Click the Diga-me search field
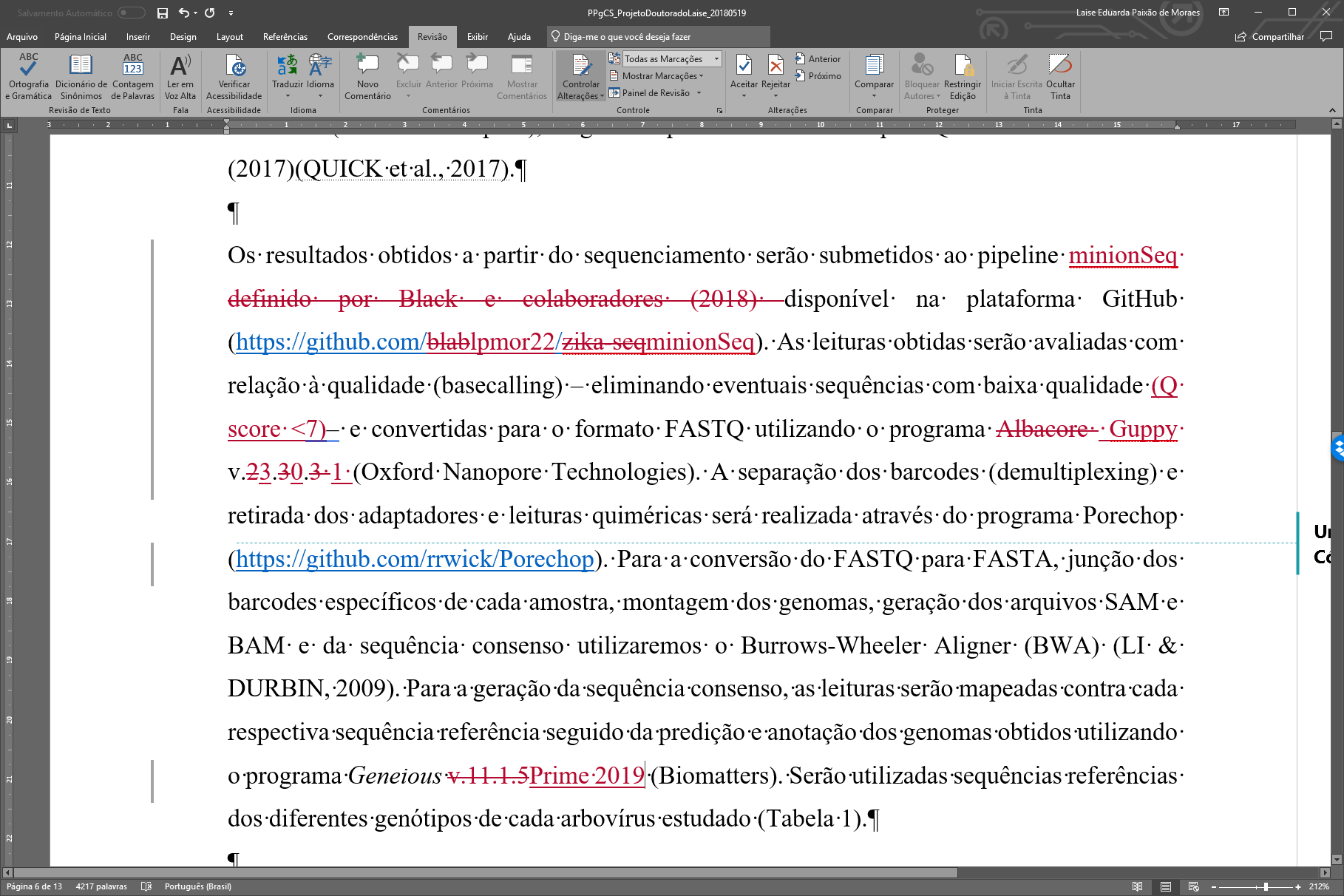This screenshot has height=896, width=1344. pos(658,37)
